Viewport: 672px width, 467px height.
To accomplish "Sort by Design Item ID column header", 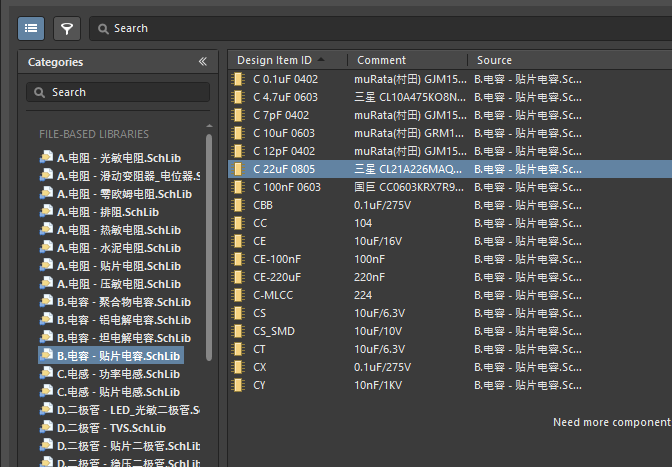I will (286, 60).
